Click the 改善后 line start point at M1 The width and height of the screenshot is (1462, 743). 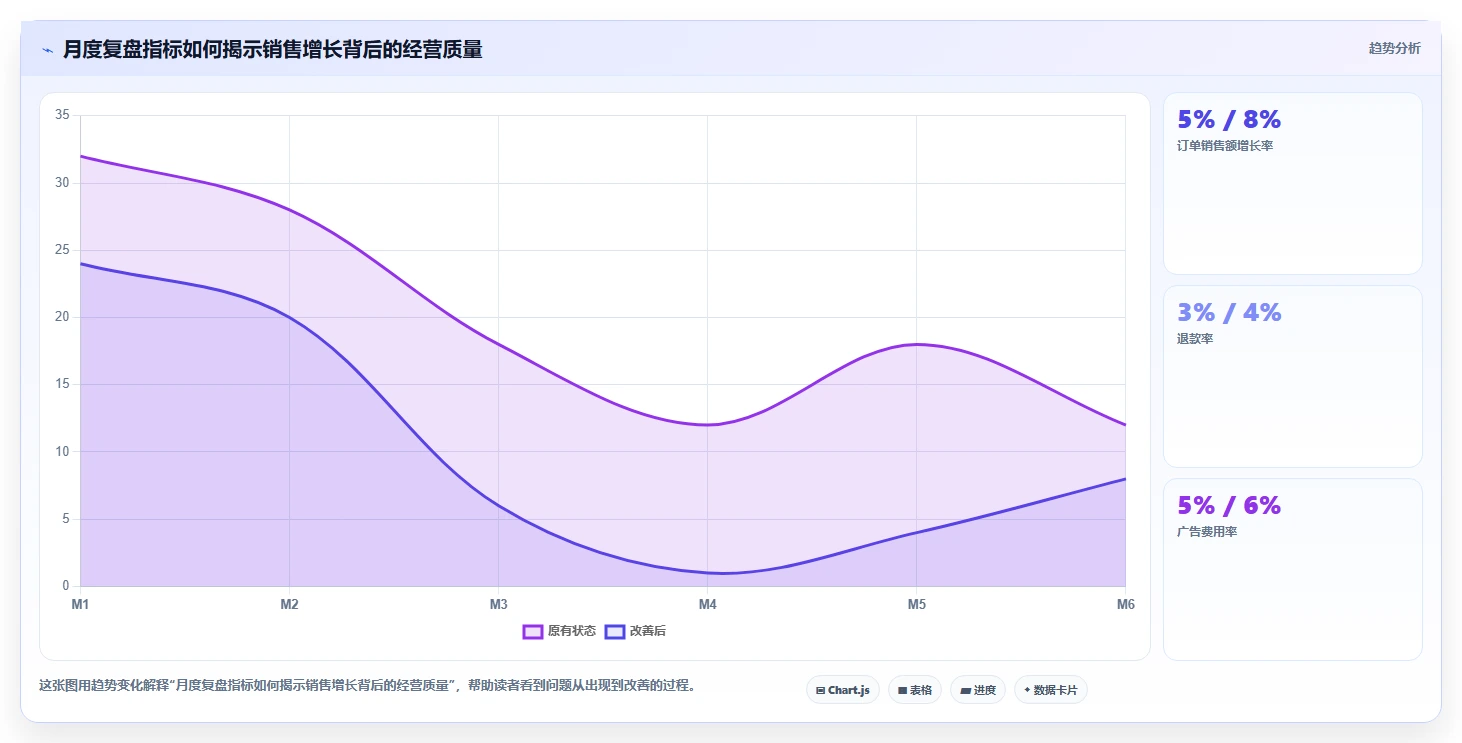81,264
